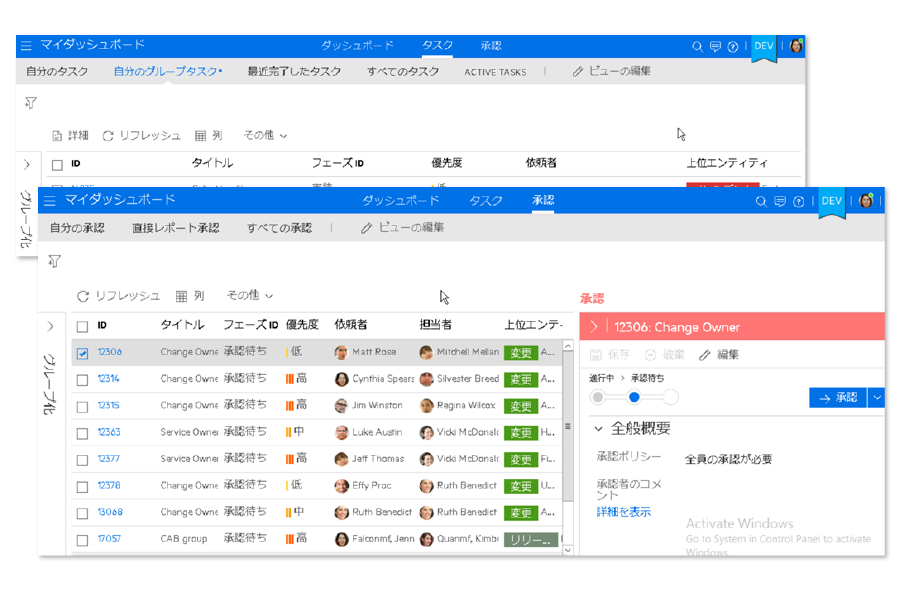The height and width of the screenshot is (600, 900).
Task: Collapse detail panel via 12306 header chevron
Action: (x=594, y=327)
